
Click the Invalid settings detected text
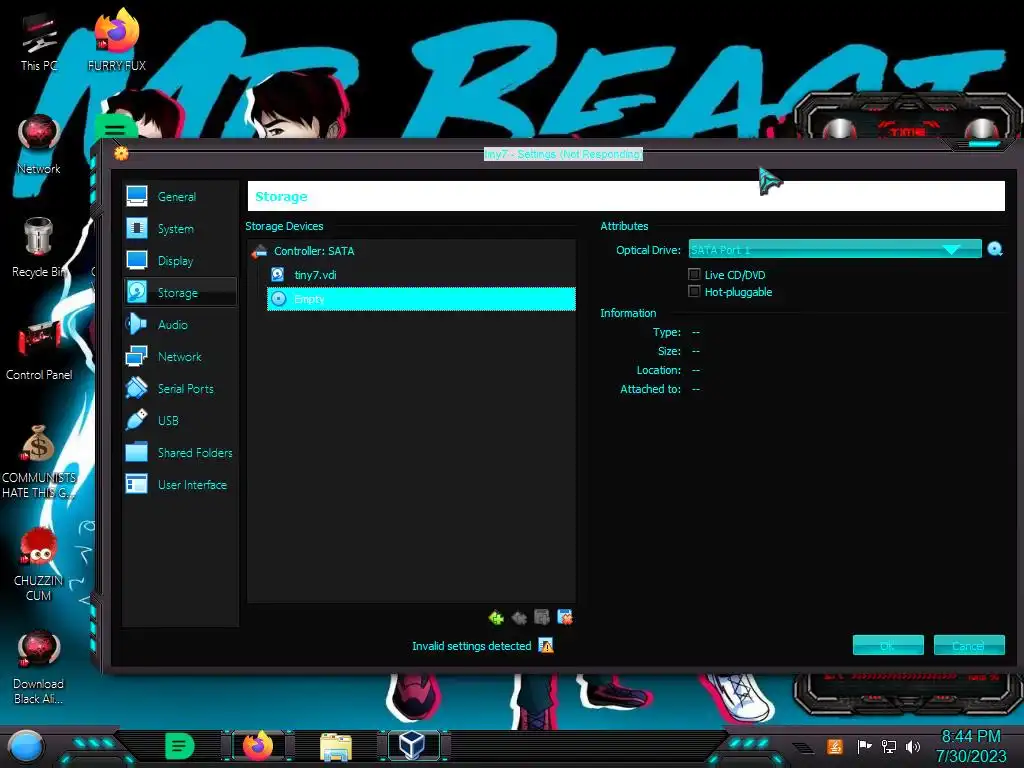472,646
